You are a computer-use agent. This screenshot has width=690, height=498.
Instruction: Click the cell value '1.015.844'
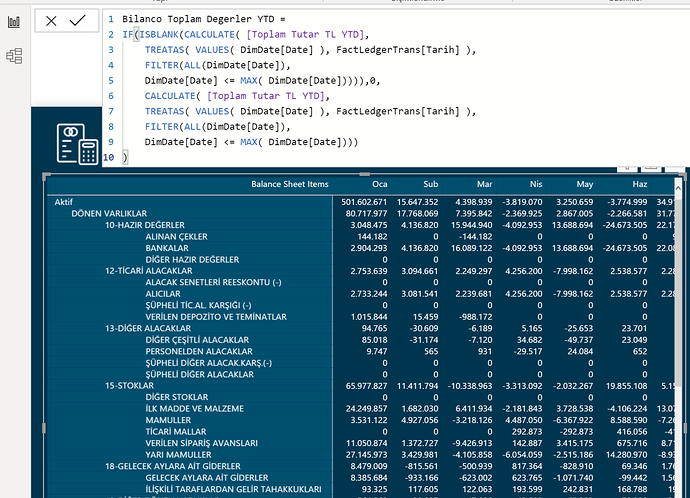click(x=369, y=317)
